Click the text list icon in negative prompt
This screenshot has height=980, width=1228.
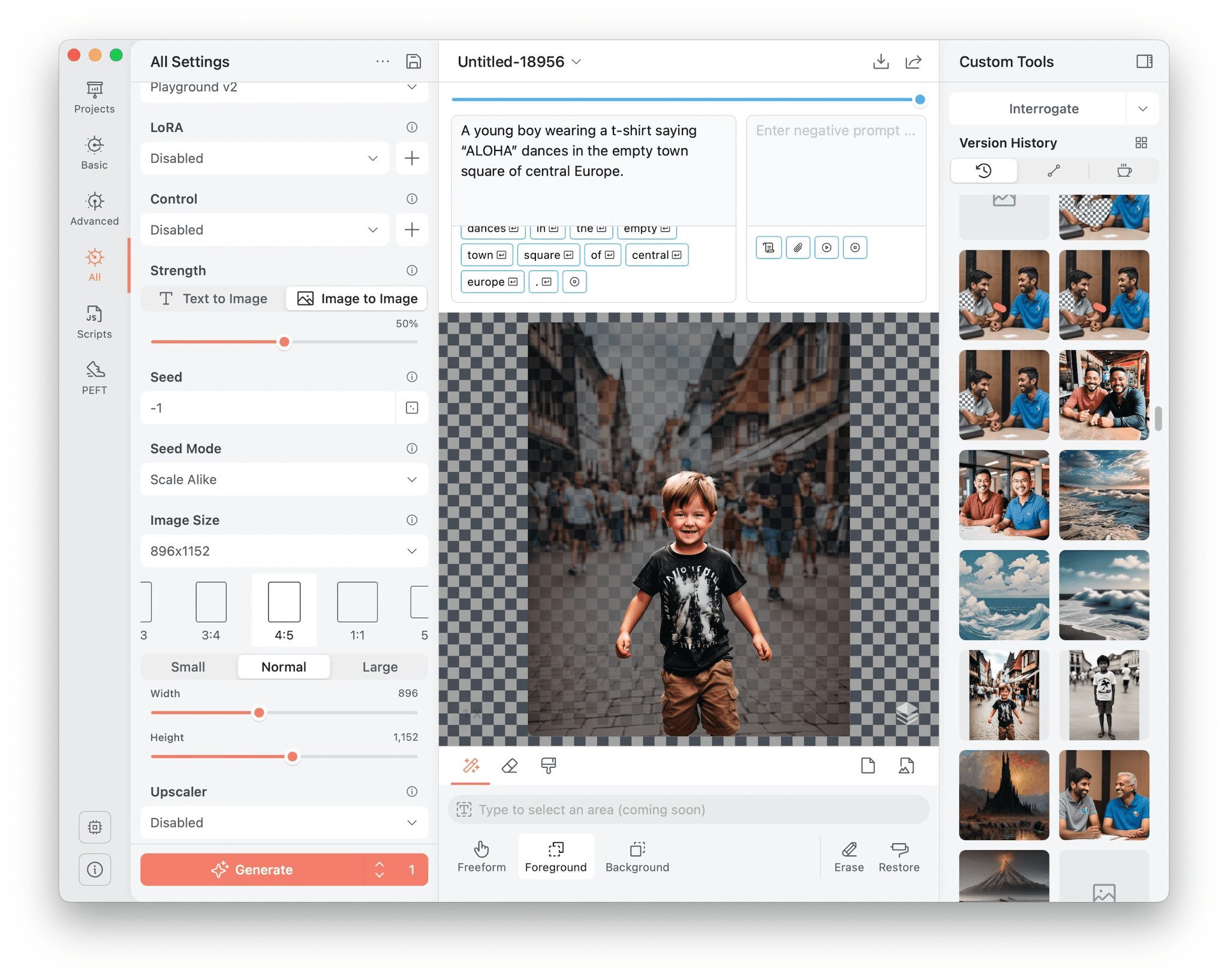pos(769,247)
